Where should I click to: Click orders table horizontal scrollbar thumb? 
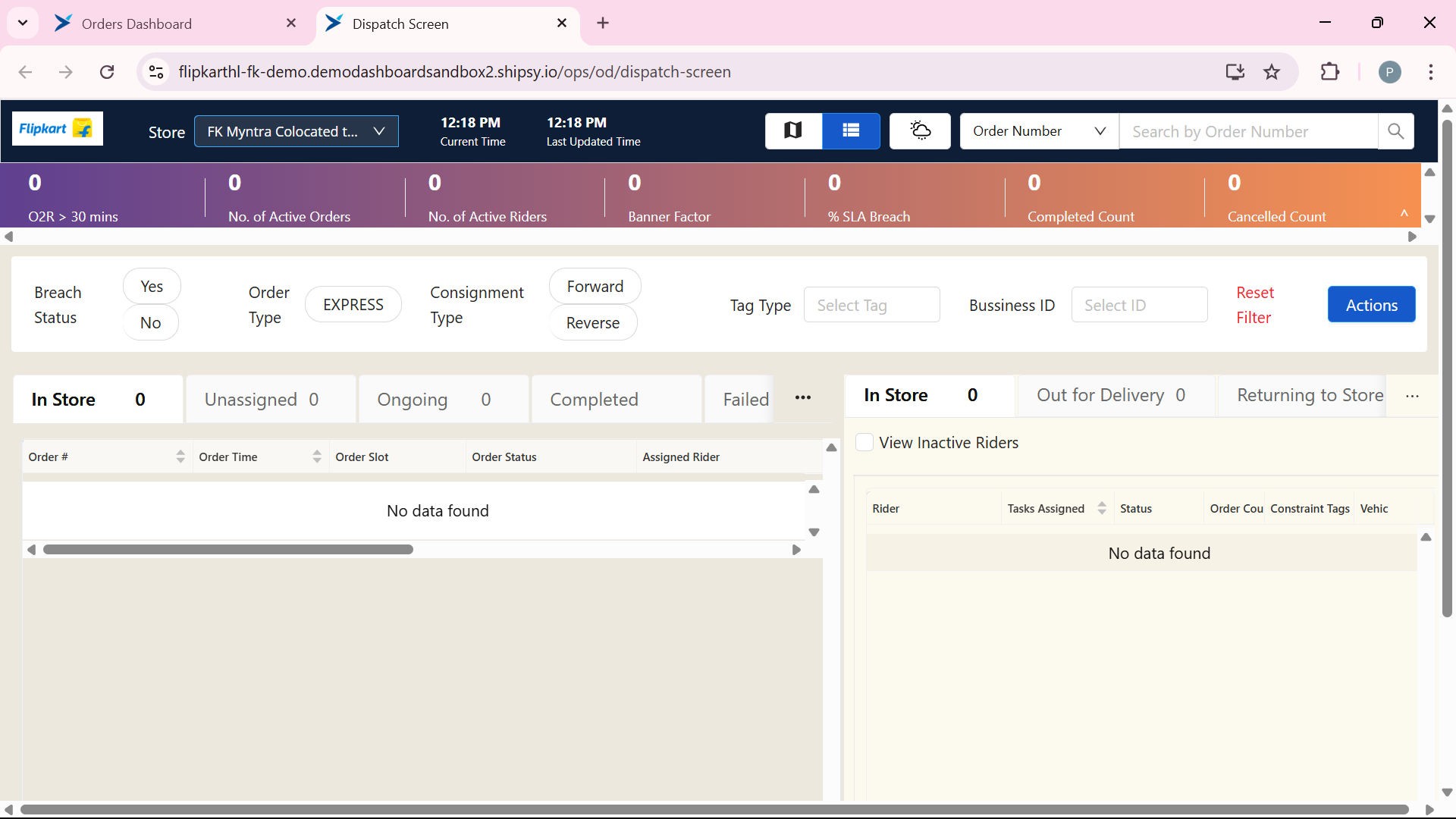(x=227, y=550)
